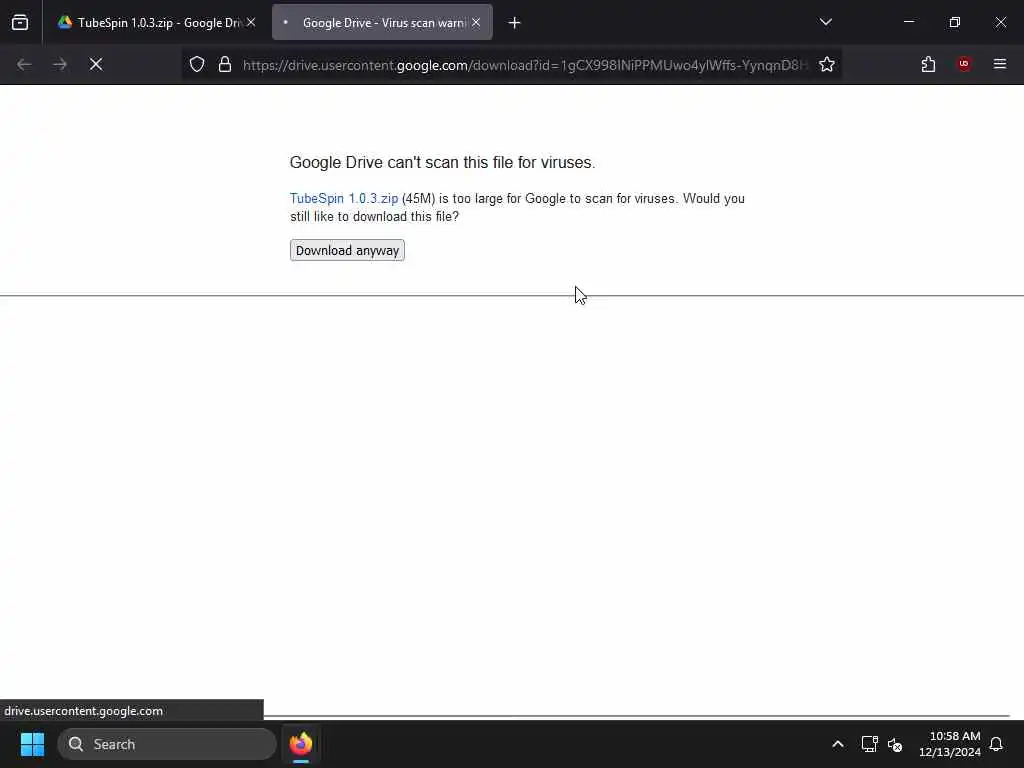Viewport: 1024px width, 768px height.
Task: Expand the list all tabs chevron
Action: (x=826, y=23)
